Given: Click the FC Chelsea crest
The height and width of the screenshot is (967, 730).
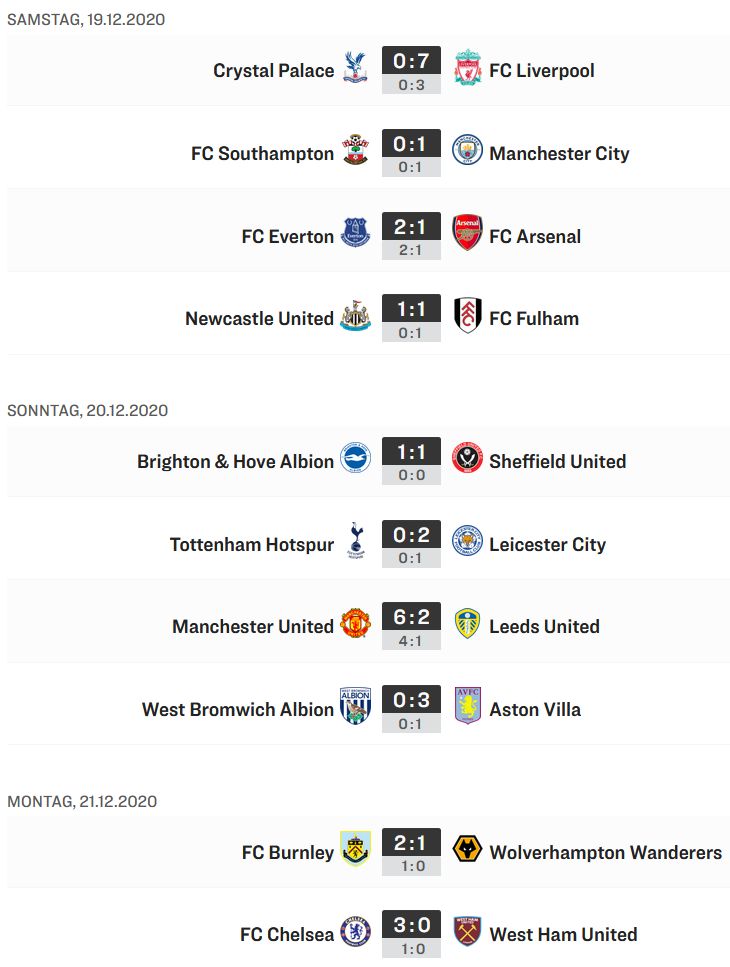Looking at the screenshot, I should coord(355,932).
